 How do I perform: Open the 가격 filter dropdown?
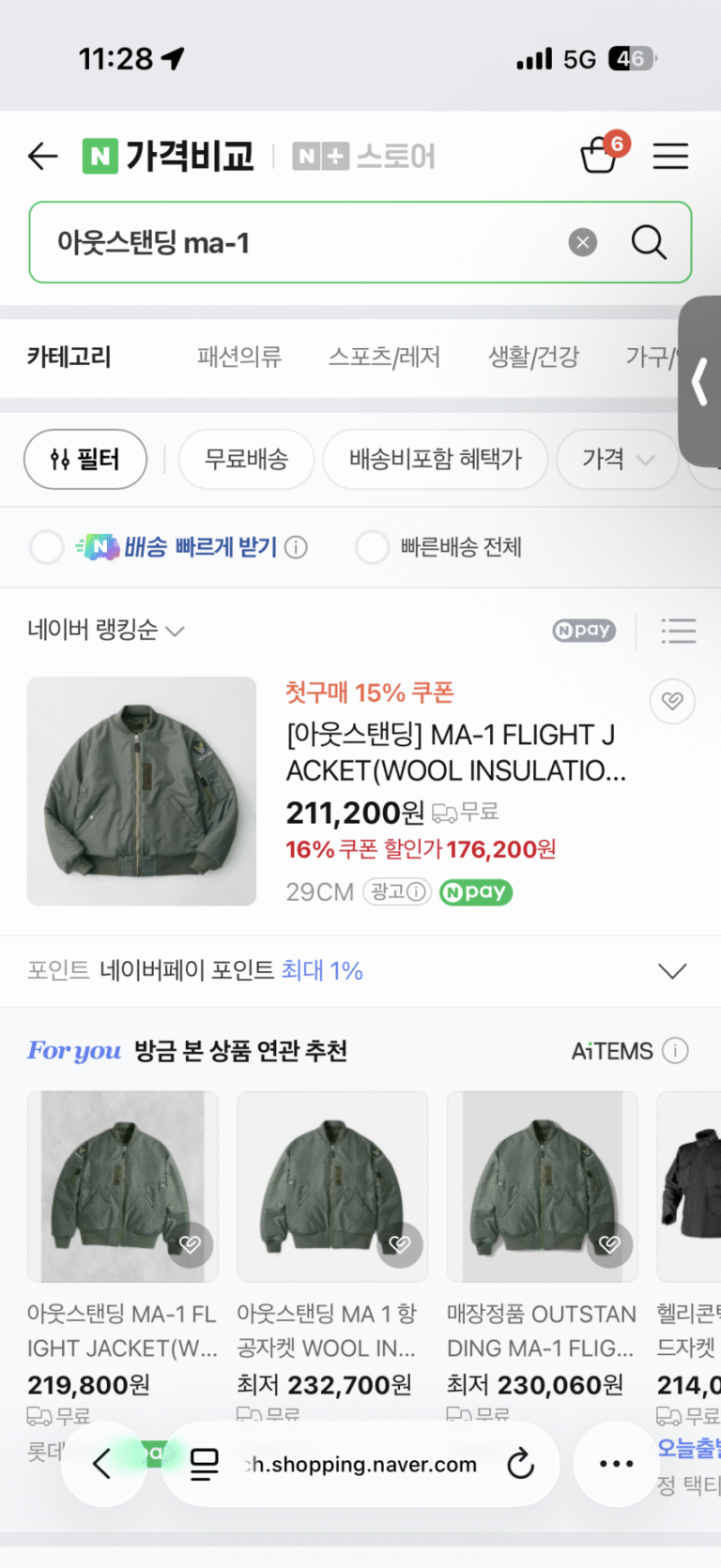pos(617,459)
